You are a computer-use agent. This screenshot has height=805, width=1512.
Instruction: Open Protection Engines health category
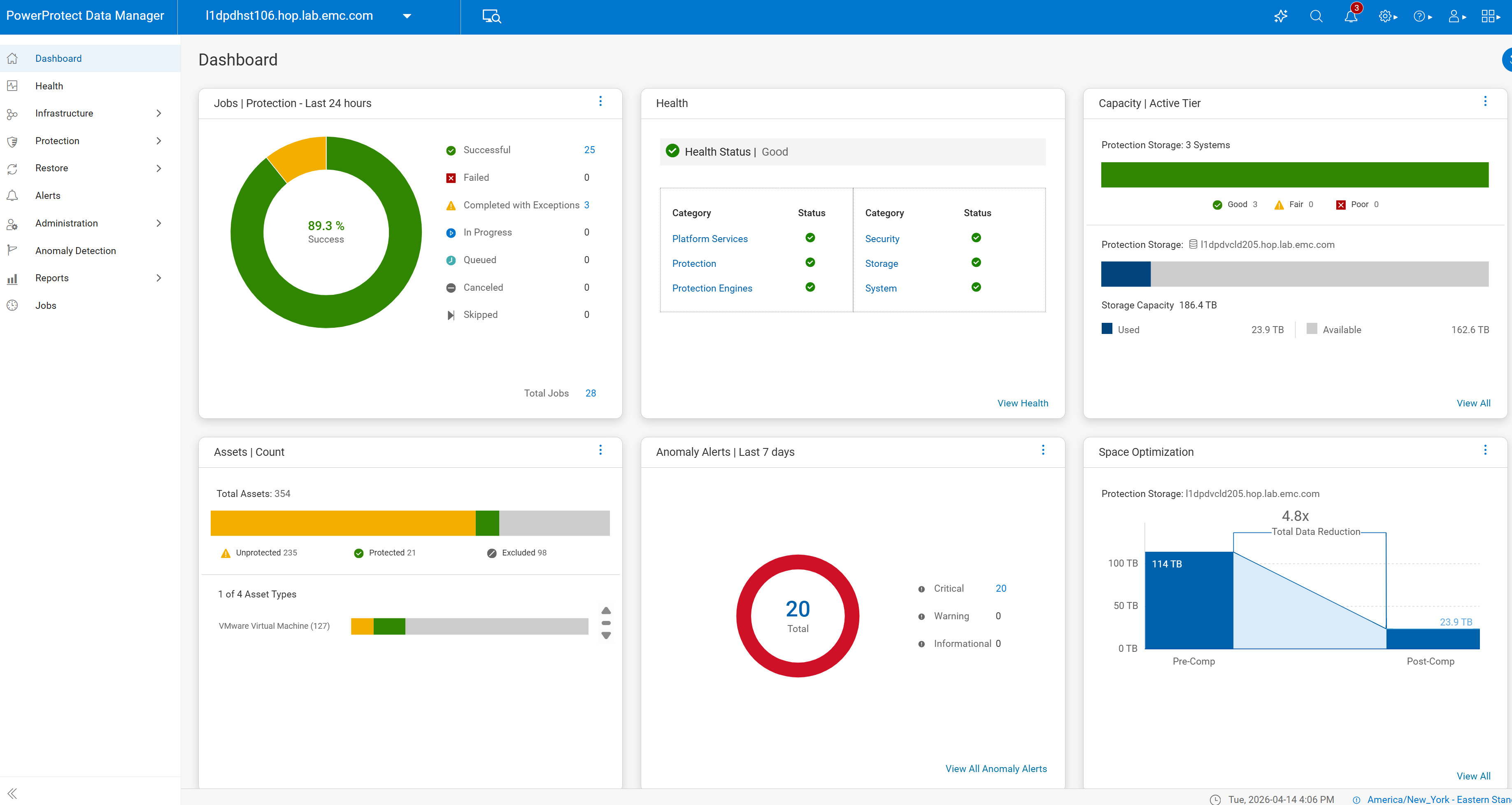click(712, 288)
